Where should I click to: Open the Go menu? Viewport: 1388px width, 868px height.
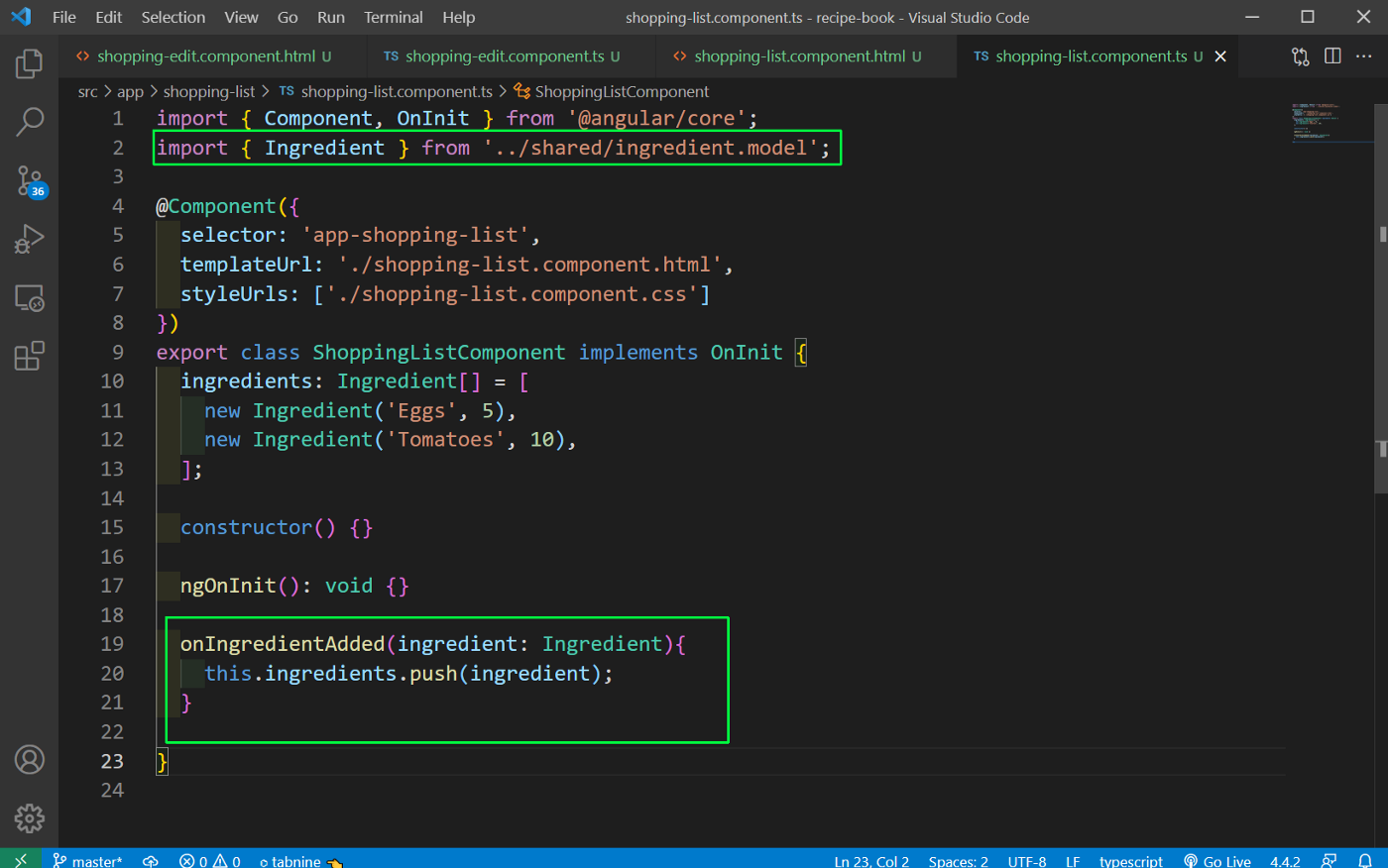tap(288, 17)
